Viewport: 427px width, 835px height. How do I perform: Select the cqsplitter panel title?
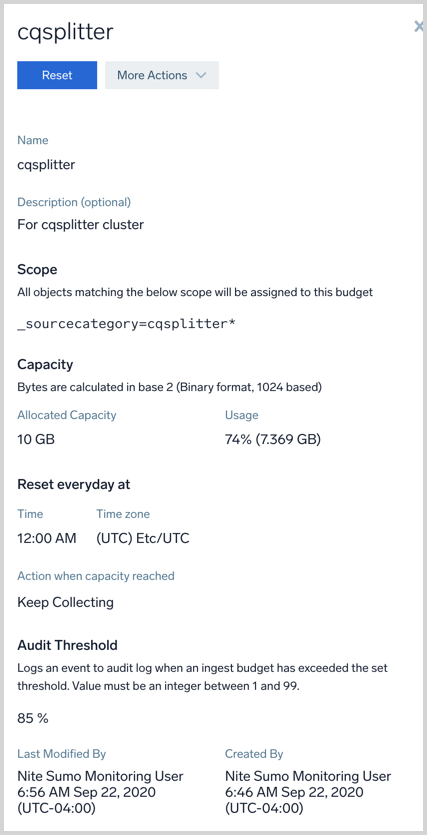(x=65, y=32)
